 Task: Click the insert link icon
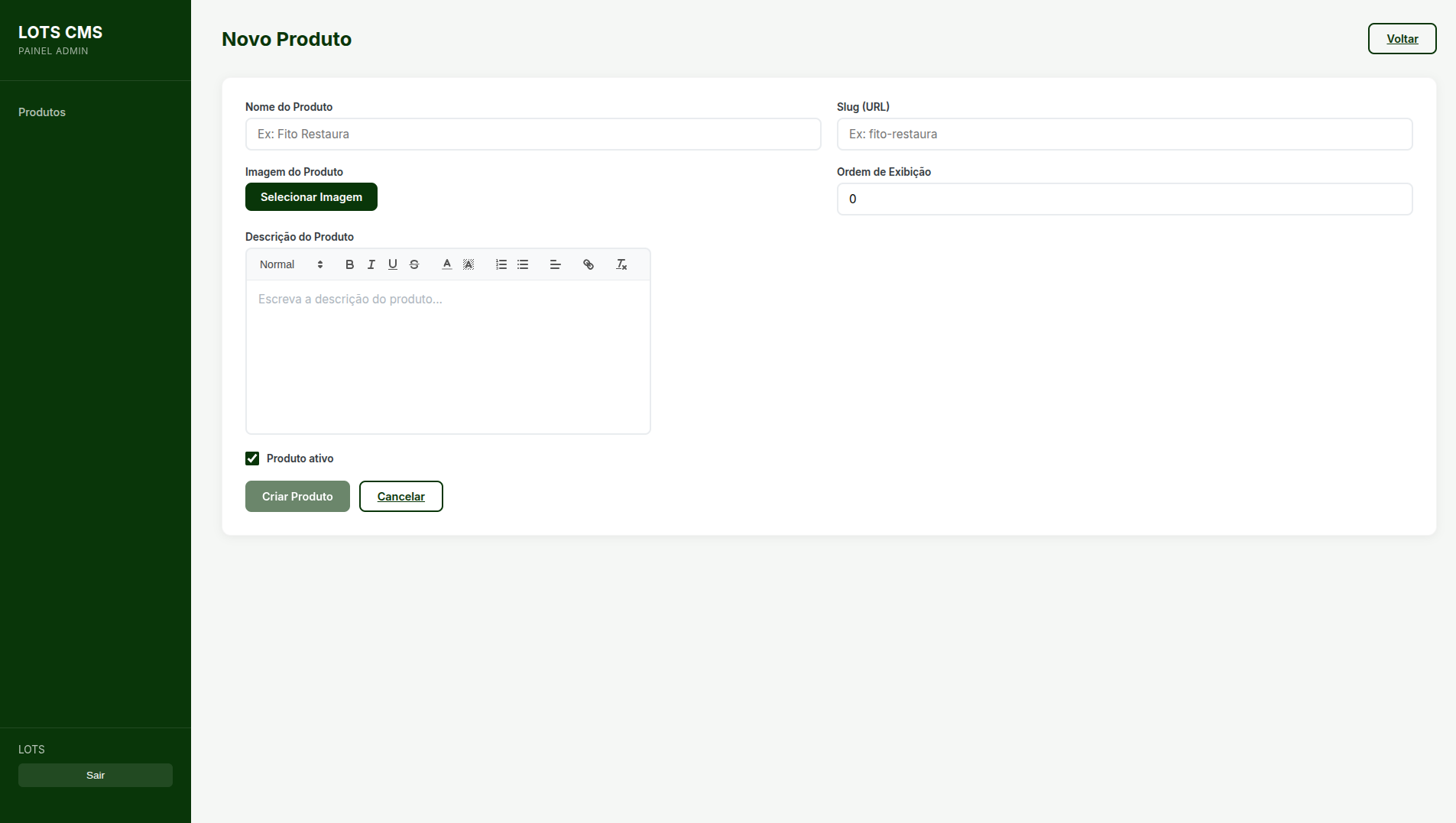click(589, 264)
